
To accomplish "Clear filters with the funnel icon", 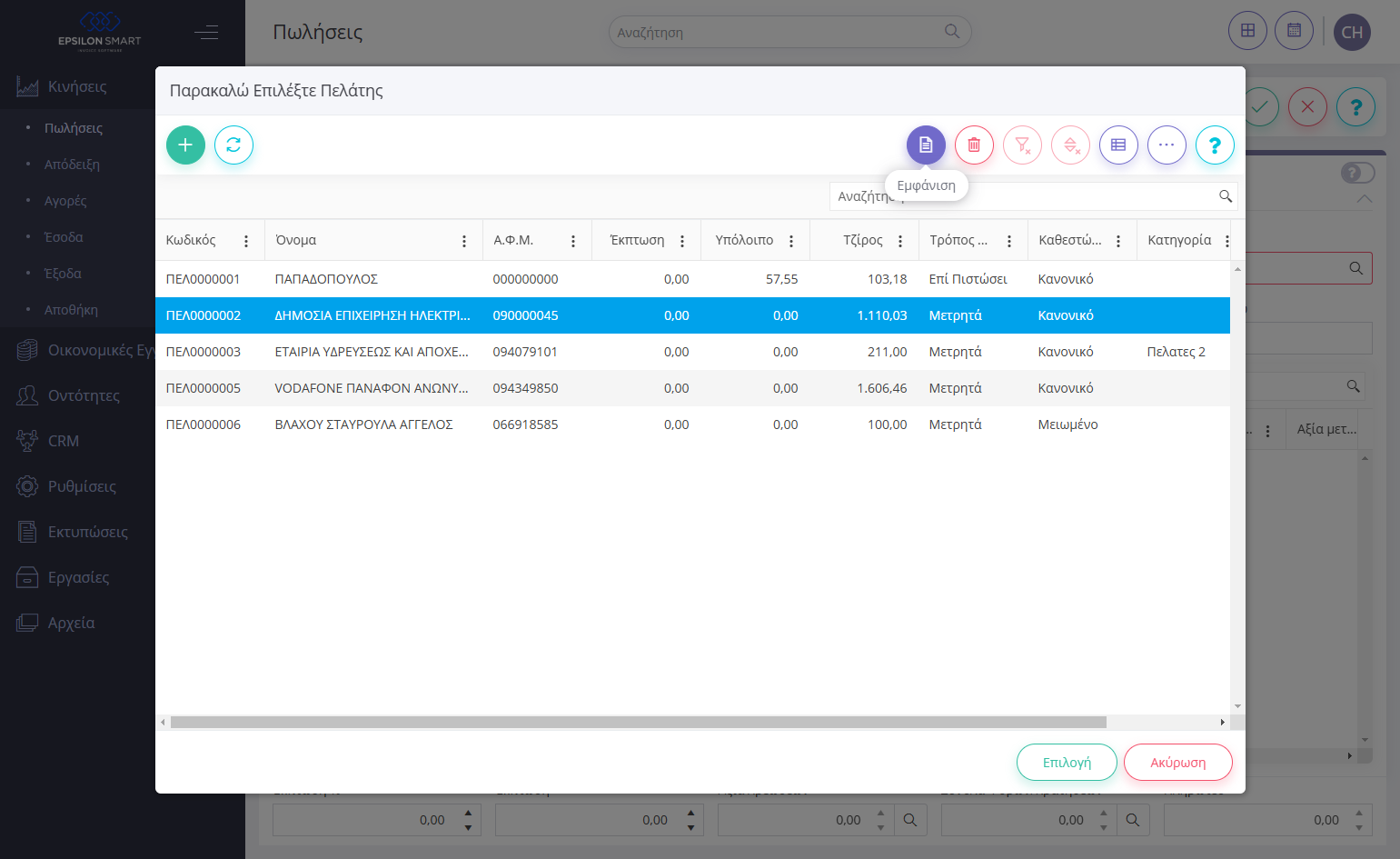I will 1022,145.
